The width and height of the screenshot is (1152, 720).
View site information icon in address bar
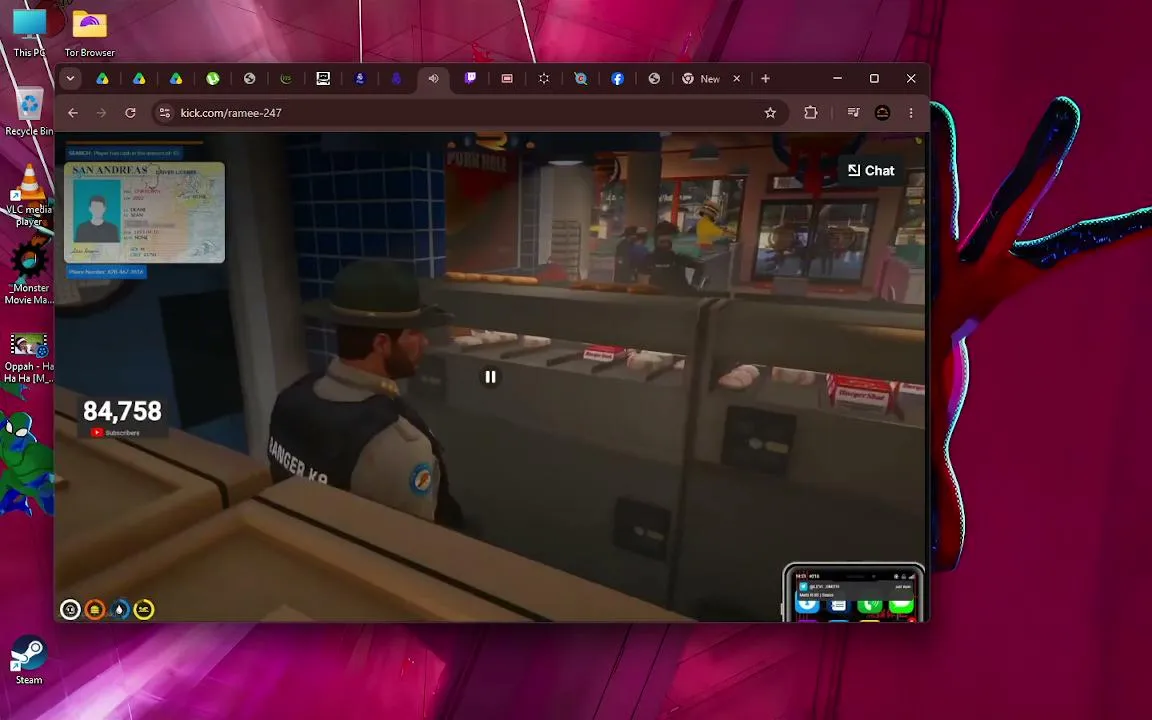pos(165,112)
